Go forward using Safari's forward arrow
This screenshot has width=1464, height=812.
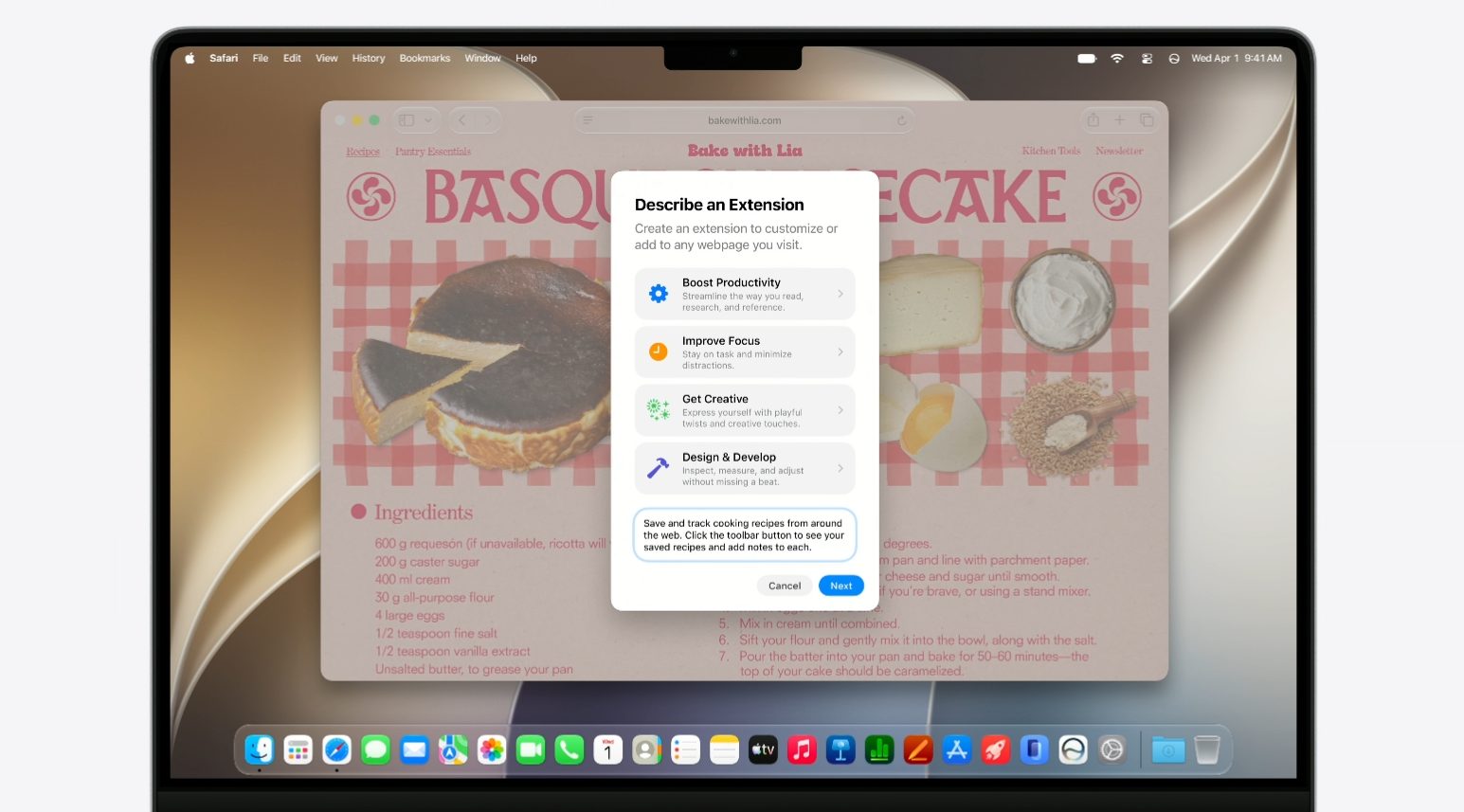[x=488, y=120]
